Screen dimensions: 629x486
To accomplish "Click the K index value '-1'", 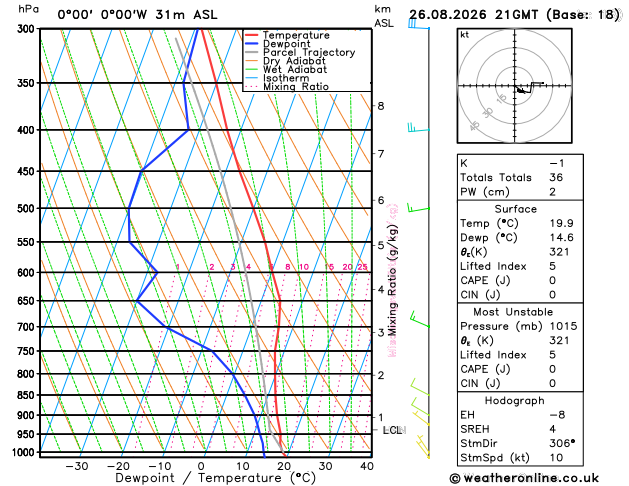I will click(557, 163).
